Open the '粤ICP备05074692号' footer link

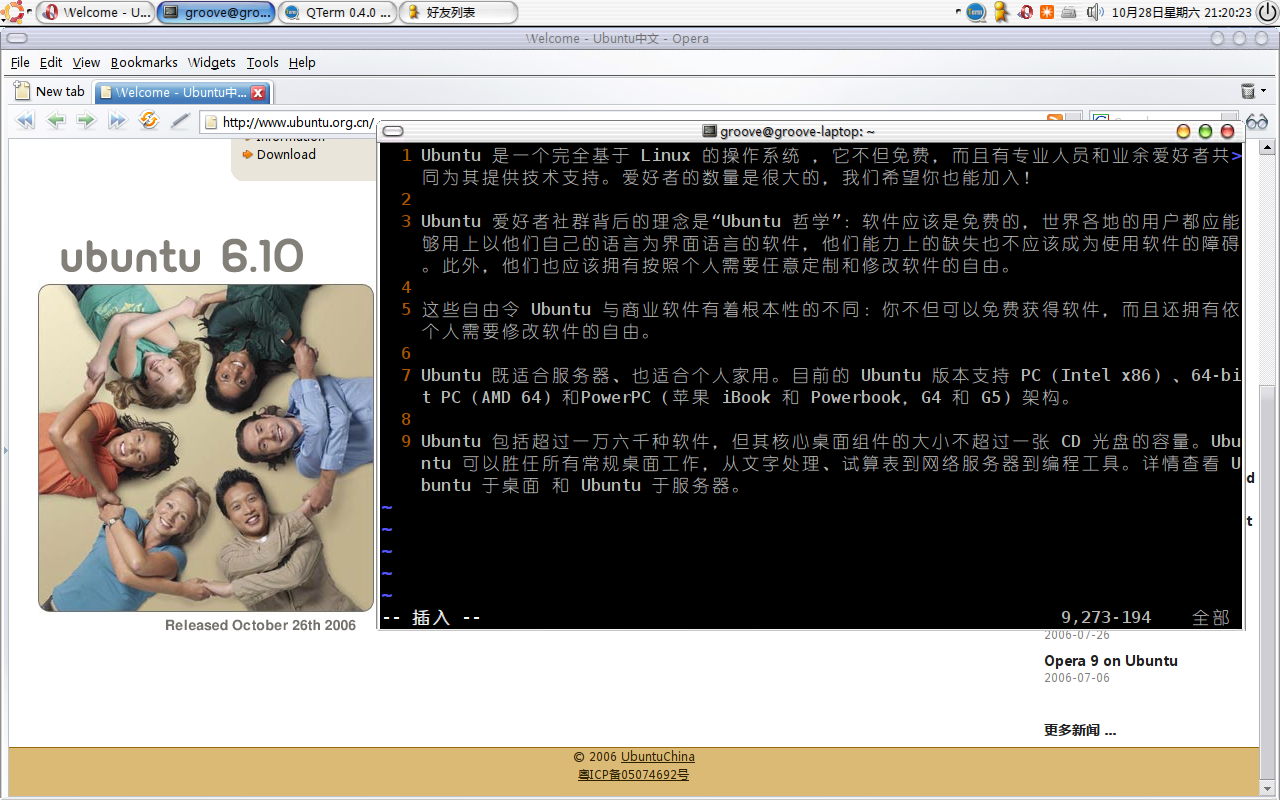click(x=634, y=775)
